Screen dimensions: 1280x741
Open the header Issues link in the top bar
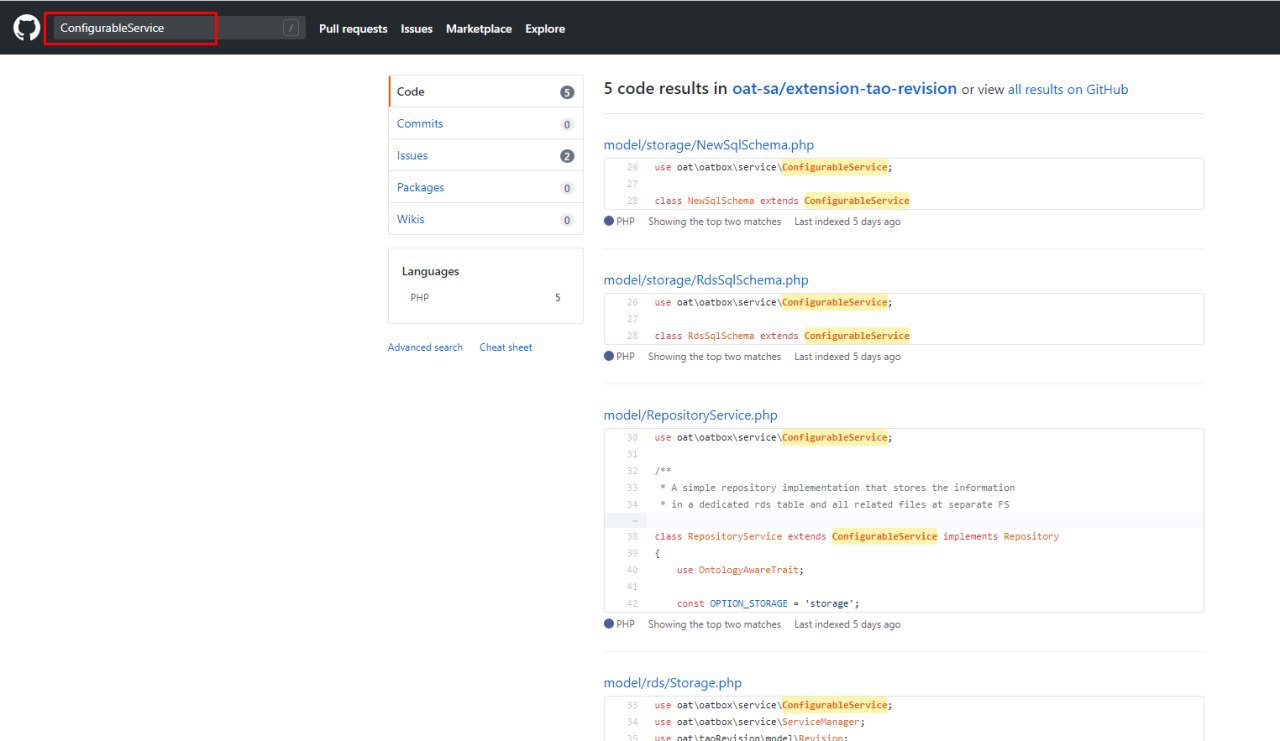pyautogui.click(x=417, y=29)
